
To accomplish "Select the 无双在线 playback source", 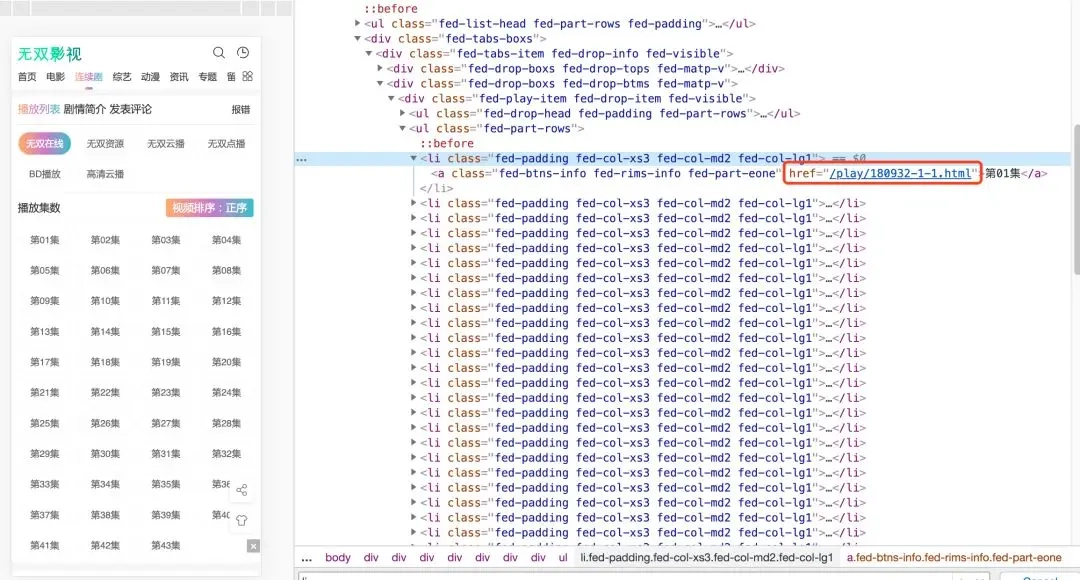I will coord(44,144).
